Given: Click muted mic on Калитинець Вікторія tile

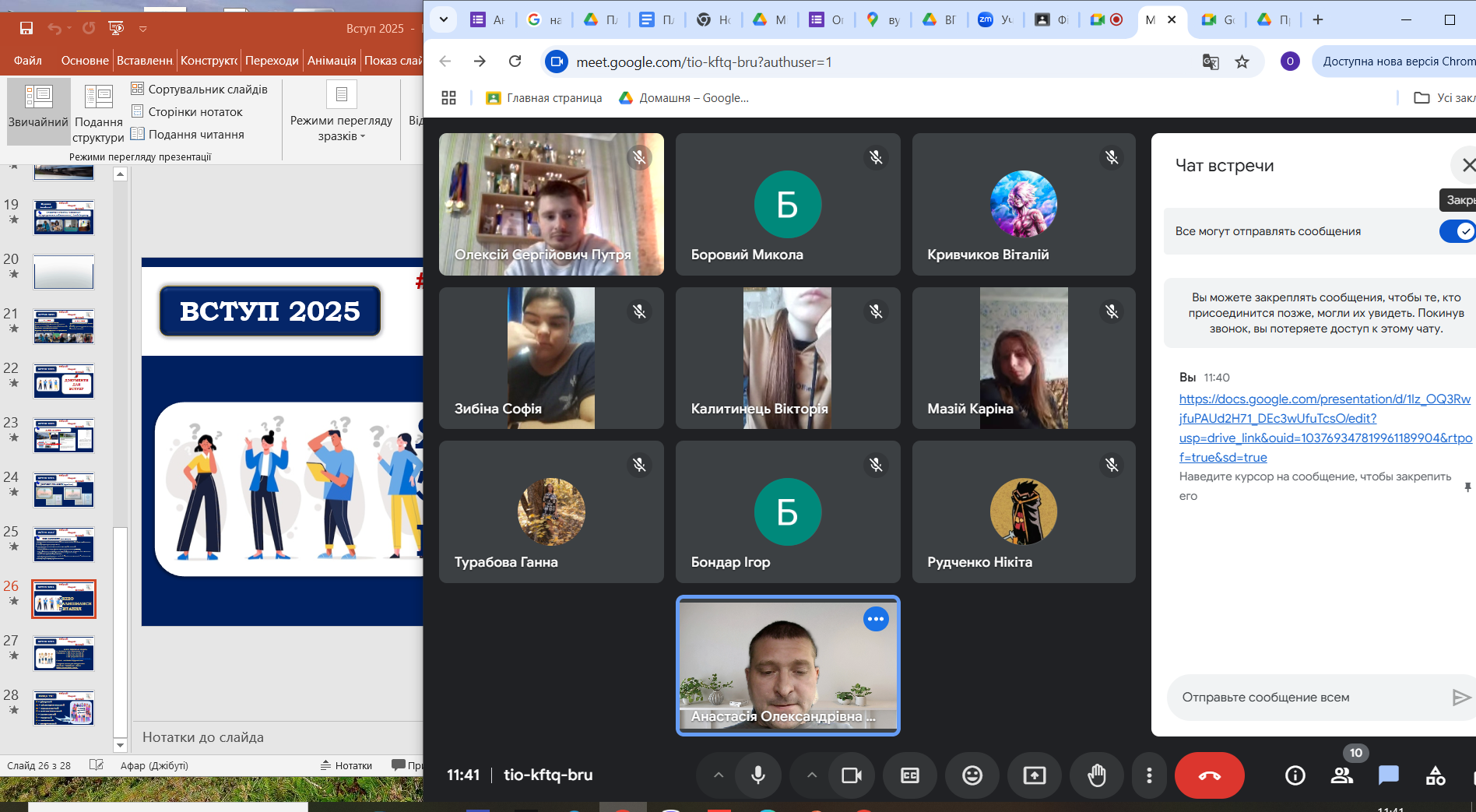Looking at the screenshot, I should point(876,312).
